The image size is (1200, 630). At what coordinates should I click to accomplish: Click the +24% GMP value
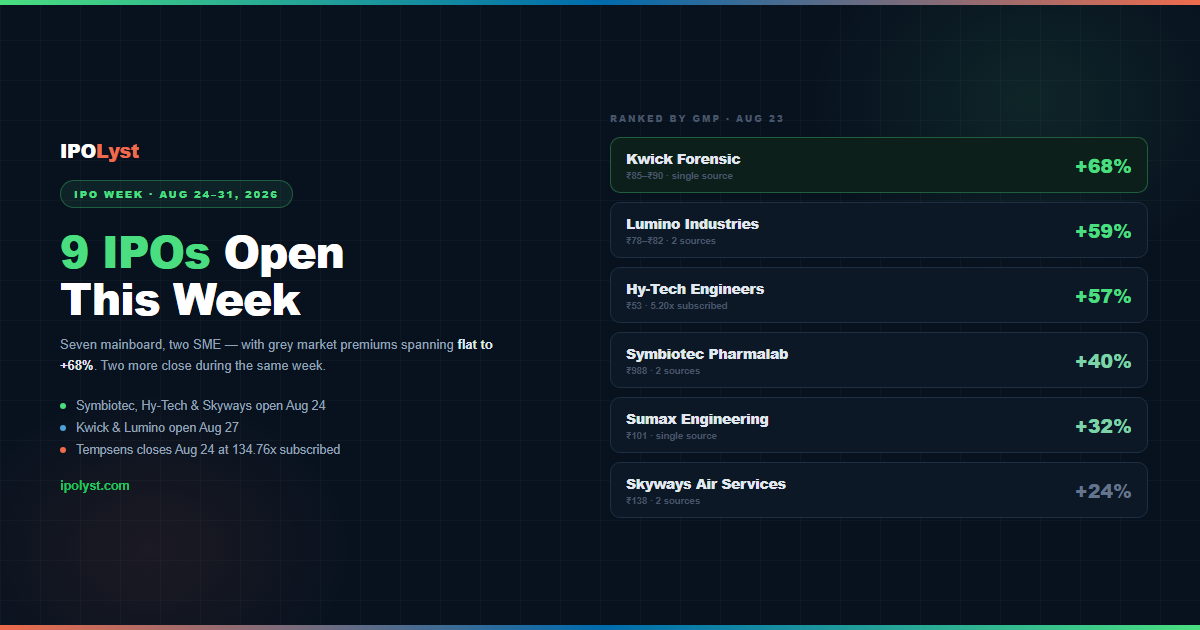[1103, 491]
